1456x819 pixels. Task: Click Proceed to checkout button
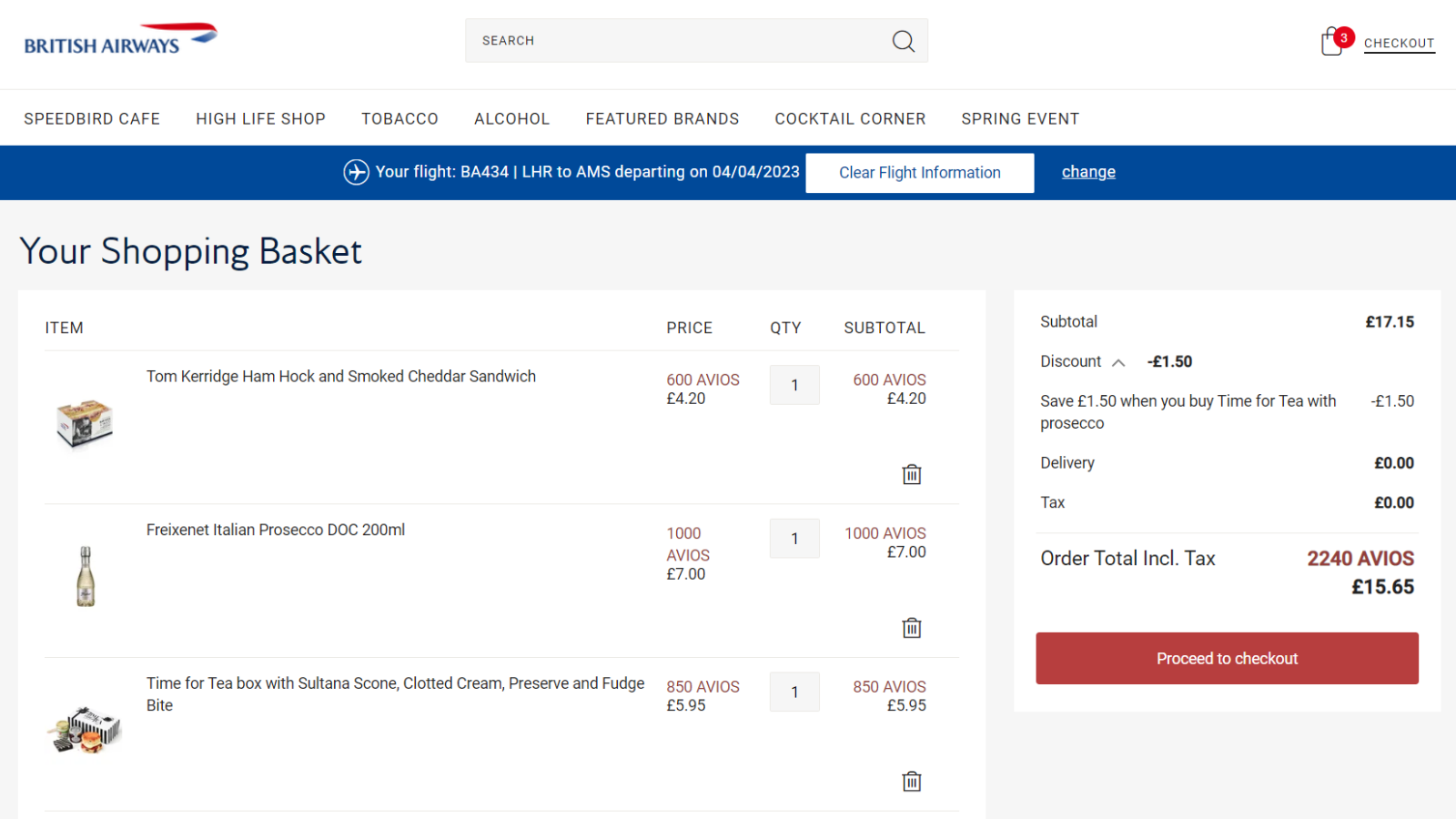tap(1227, 658)
